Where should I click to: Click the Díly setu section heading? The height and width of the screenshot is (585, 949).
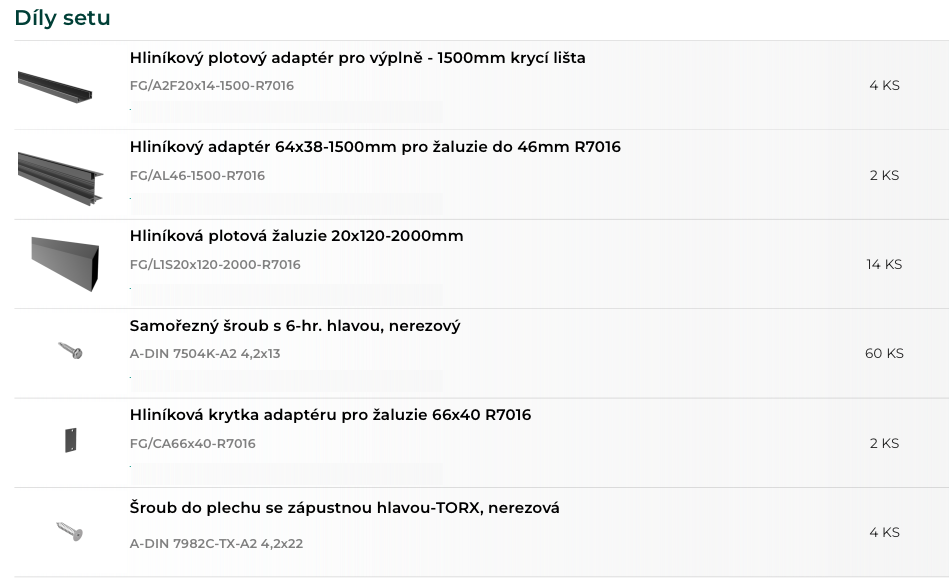(62, 18)
